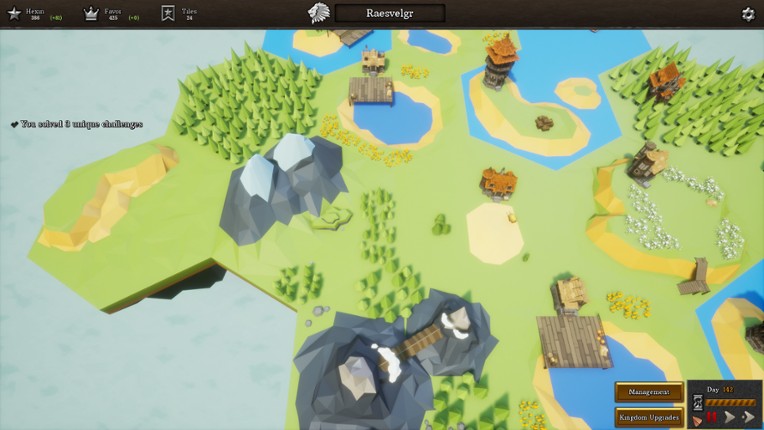Open the settings gear icon
Image resolution: width=764 pixels, height=430 pixels.
[748, 14]
